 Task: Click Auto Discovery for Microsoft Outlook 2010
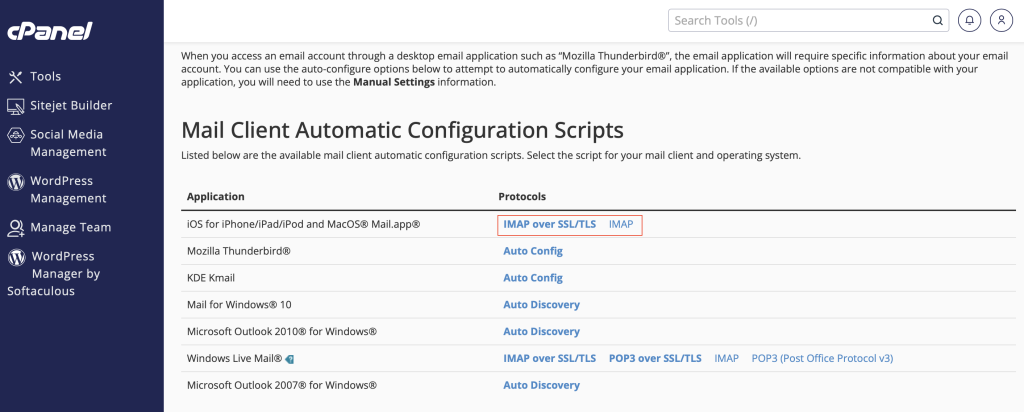click(541, 332)
